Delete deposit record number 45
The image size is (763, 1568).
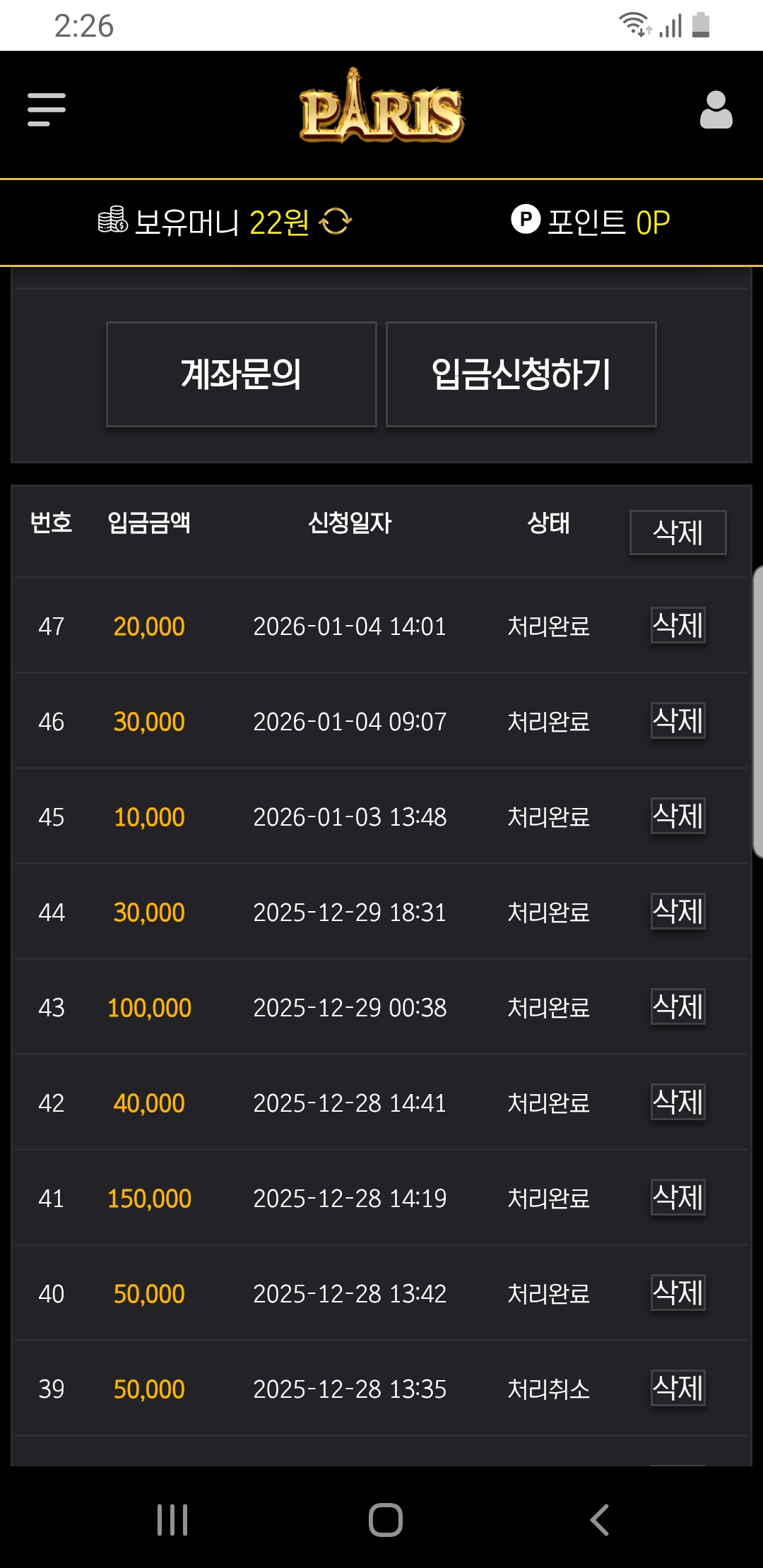coord(678,816)
